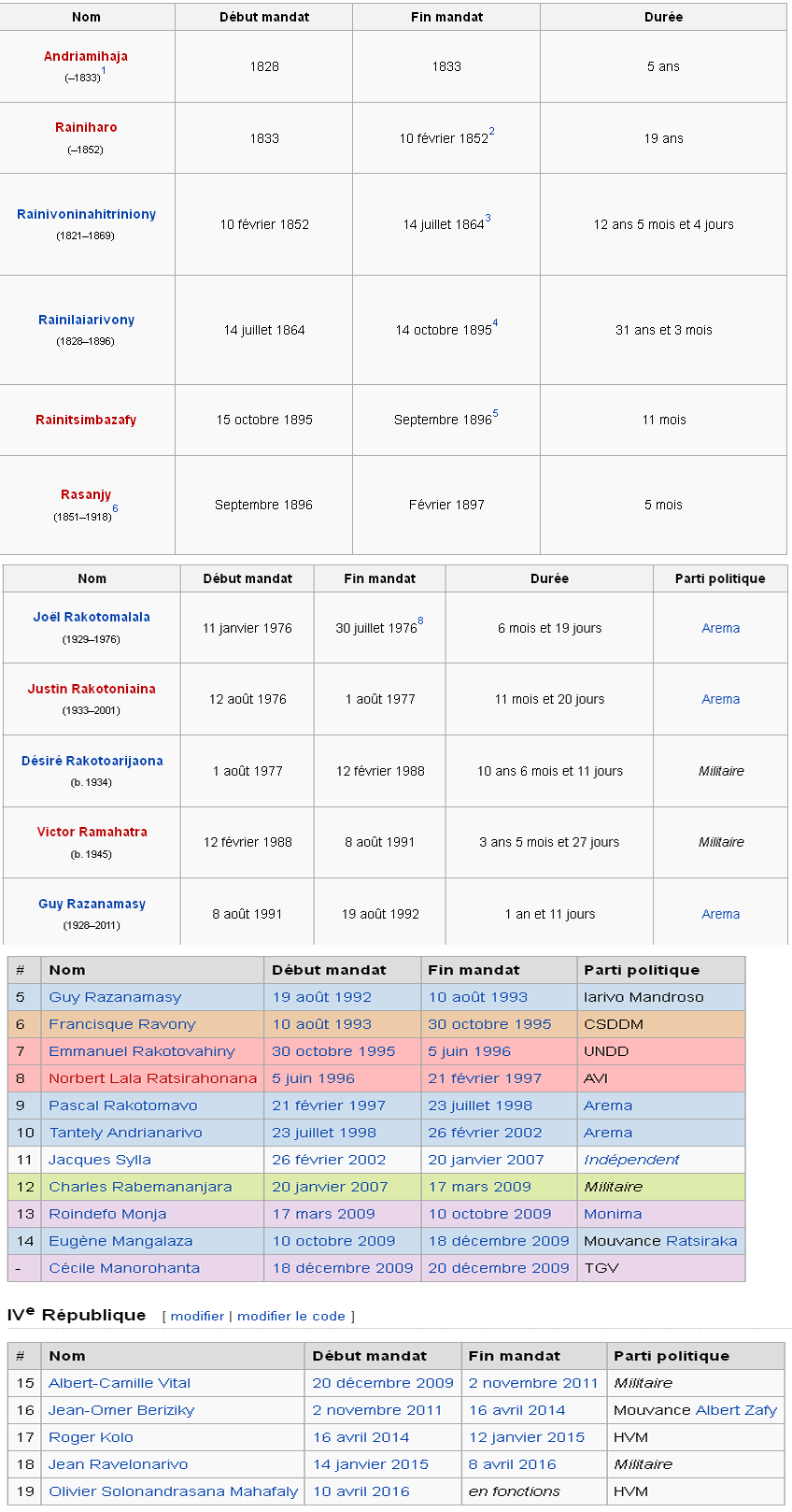Open the Albert Zafy link
792x1512 pixels.
736,1410
